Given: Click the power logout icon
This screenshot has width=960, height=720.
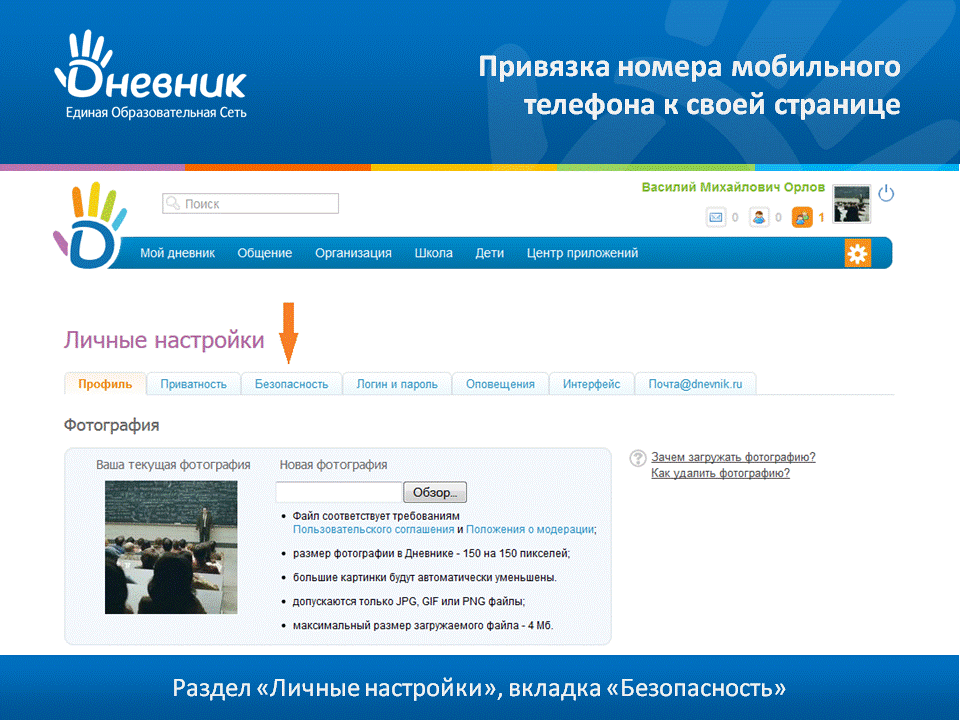Looking at the screenshot, I should pyautogui.click(x=886, y=193).
